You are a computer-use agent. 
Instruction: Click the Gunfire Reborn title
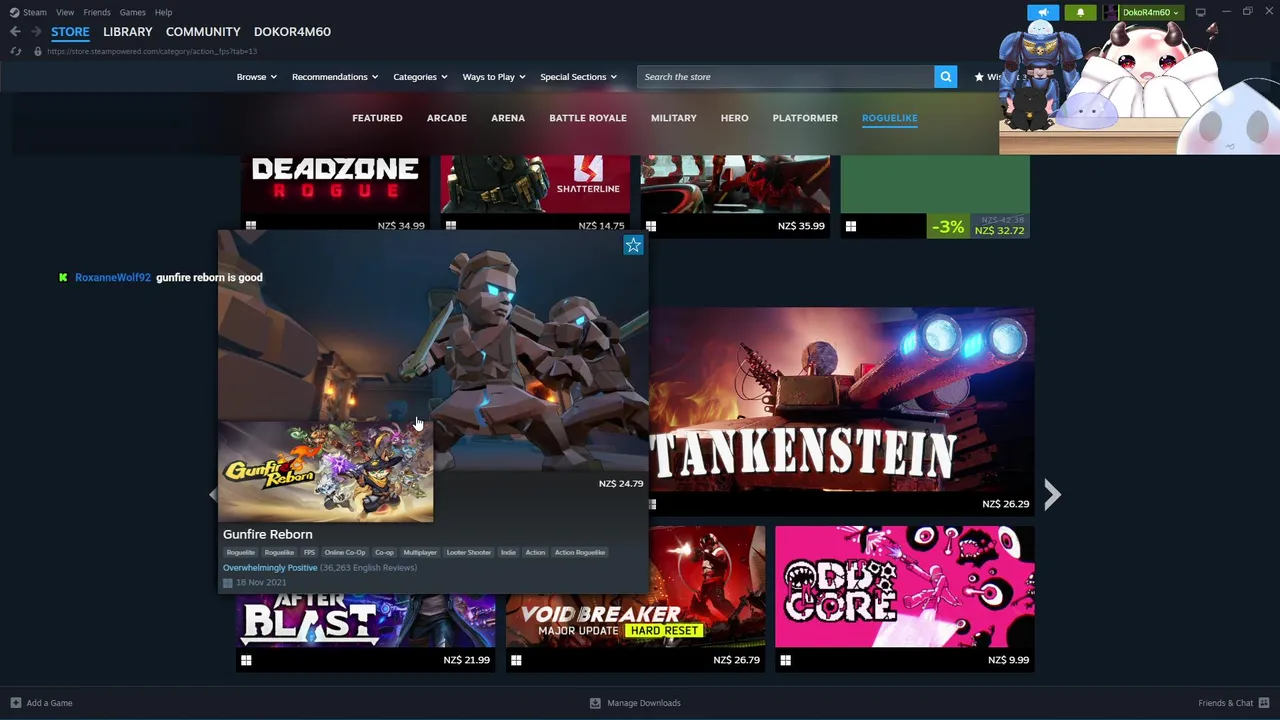[x=268, y=535]
